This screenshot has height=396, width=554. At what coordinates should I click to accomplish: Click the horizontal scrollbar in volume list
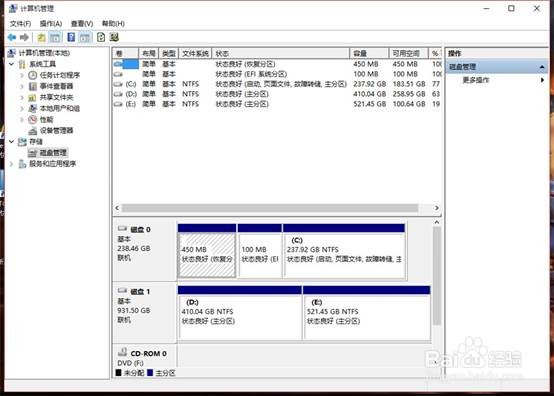(270, 208)
